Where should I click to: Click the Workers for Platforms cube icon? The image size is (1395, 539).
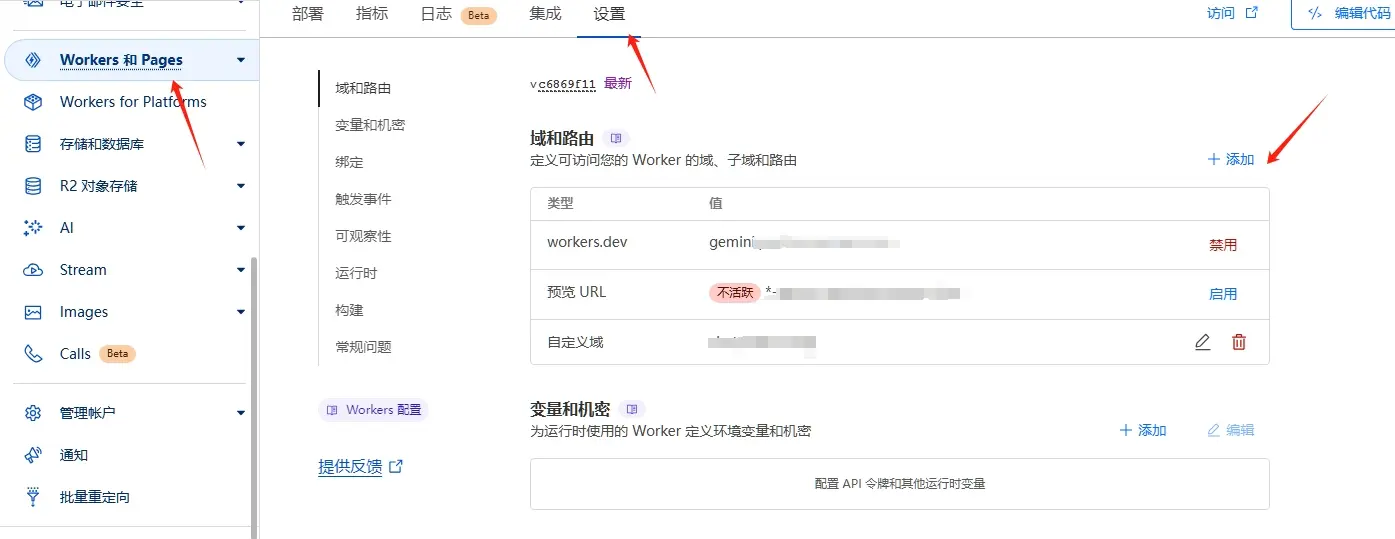coord(33,102)
